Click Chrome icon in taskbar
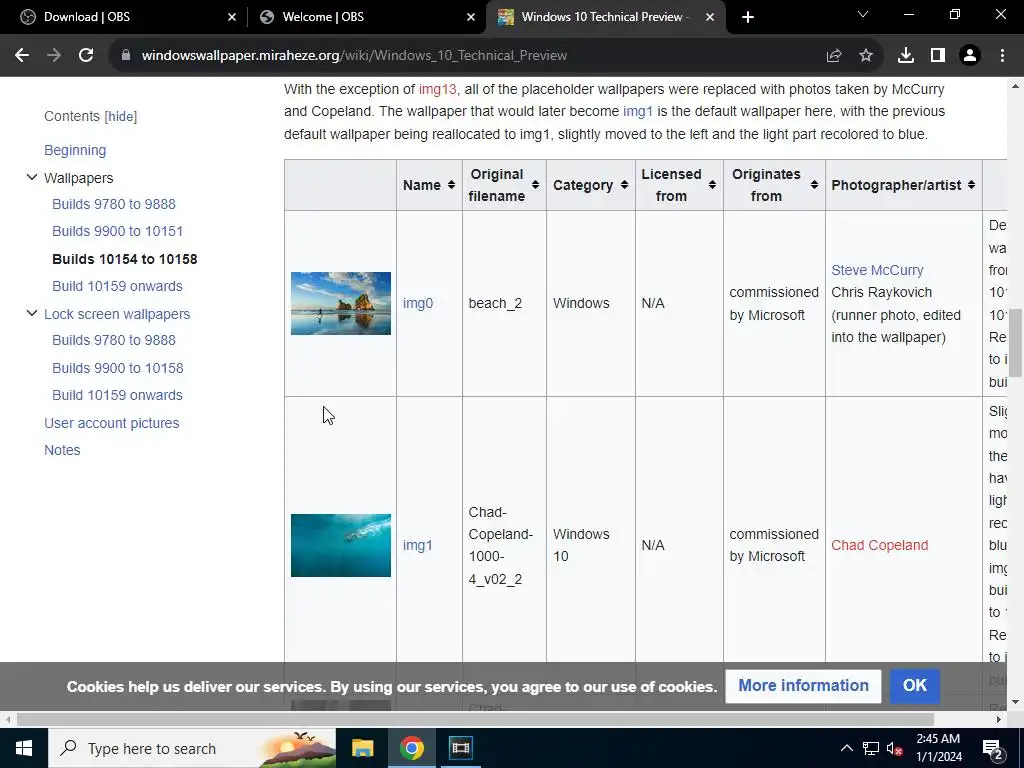Image resolution: width=1024 pixels, height=768 pixels. pyautogui.click(x=411, y=748)
